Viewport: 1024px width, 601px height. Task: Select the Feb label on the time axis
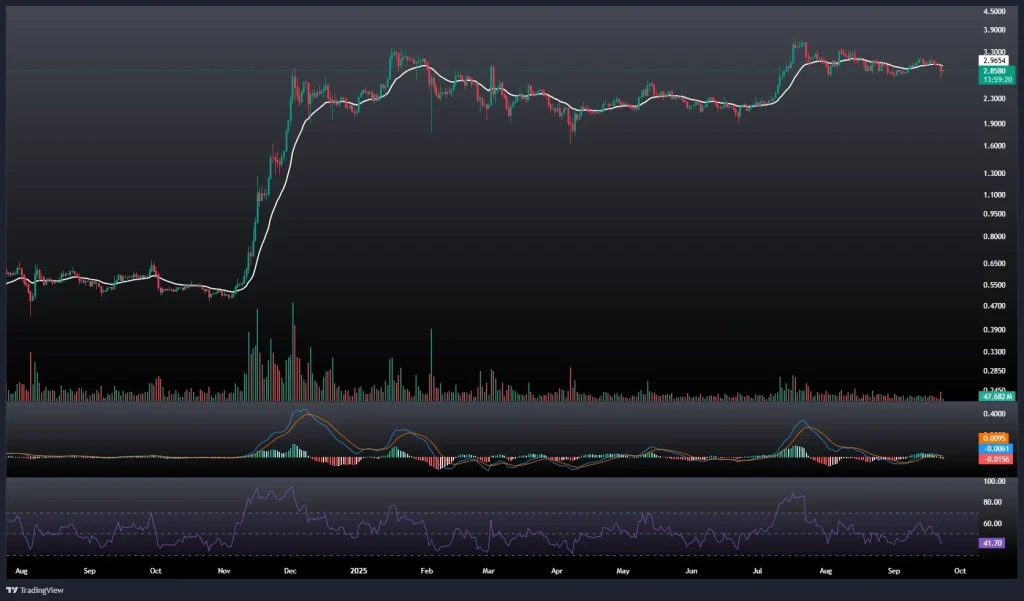pyautogui.click(x=426, y=570)
